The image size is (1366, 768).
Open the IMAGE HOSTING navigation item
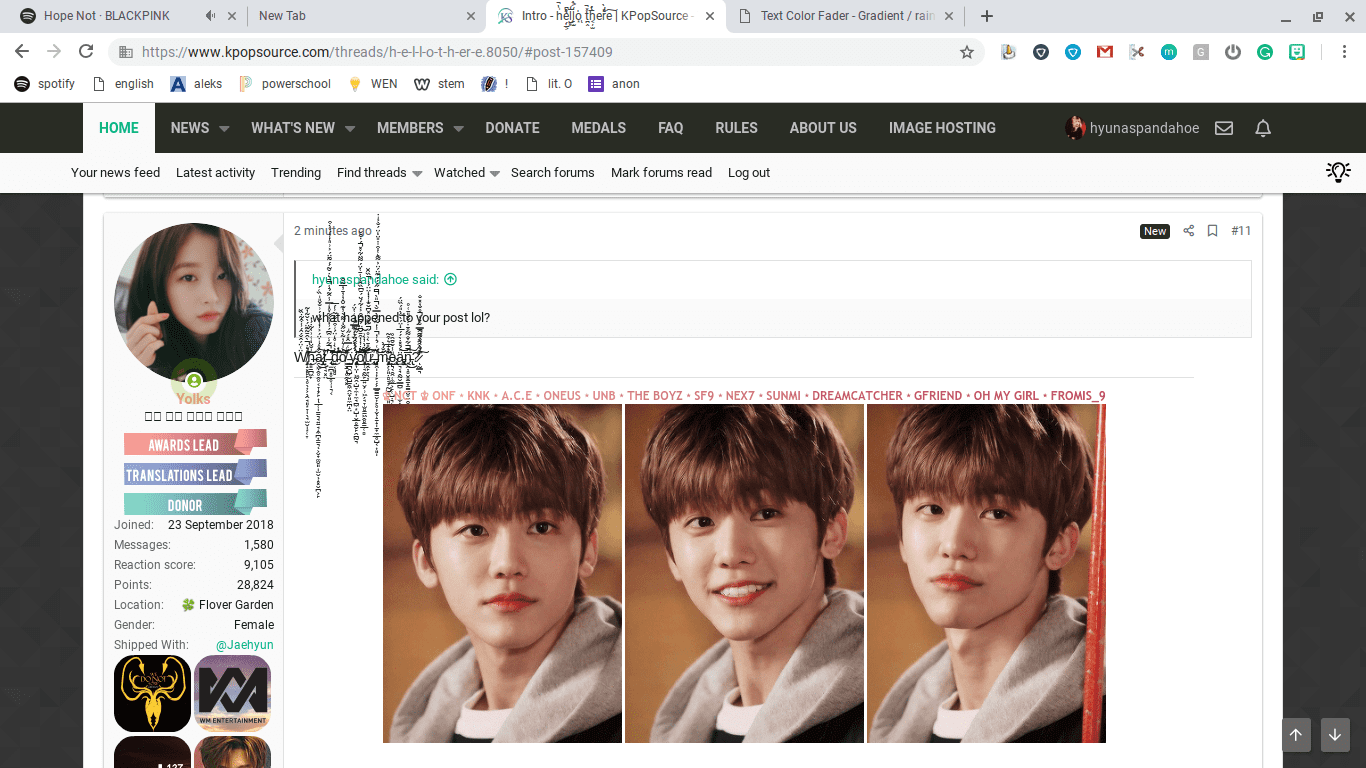(942, 128)
